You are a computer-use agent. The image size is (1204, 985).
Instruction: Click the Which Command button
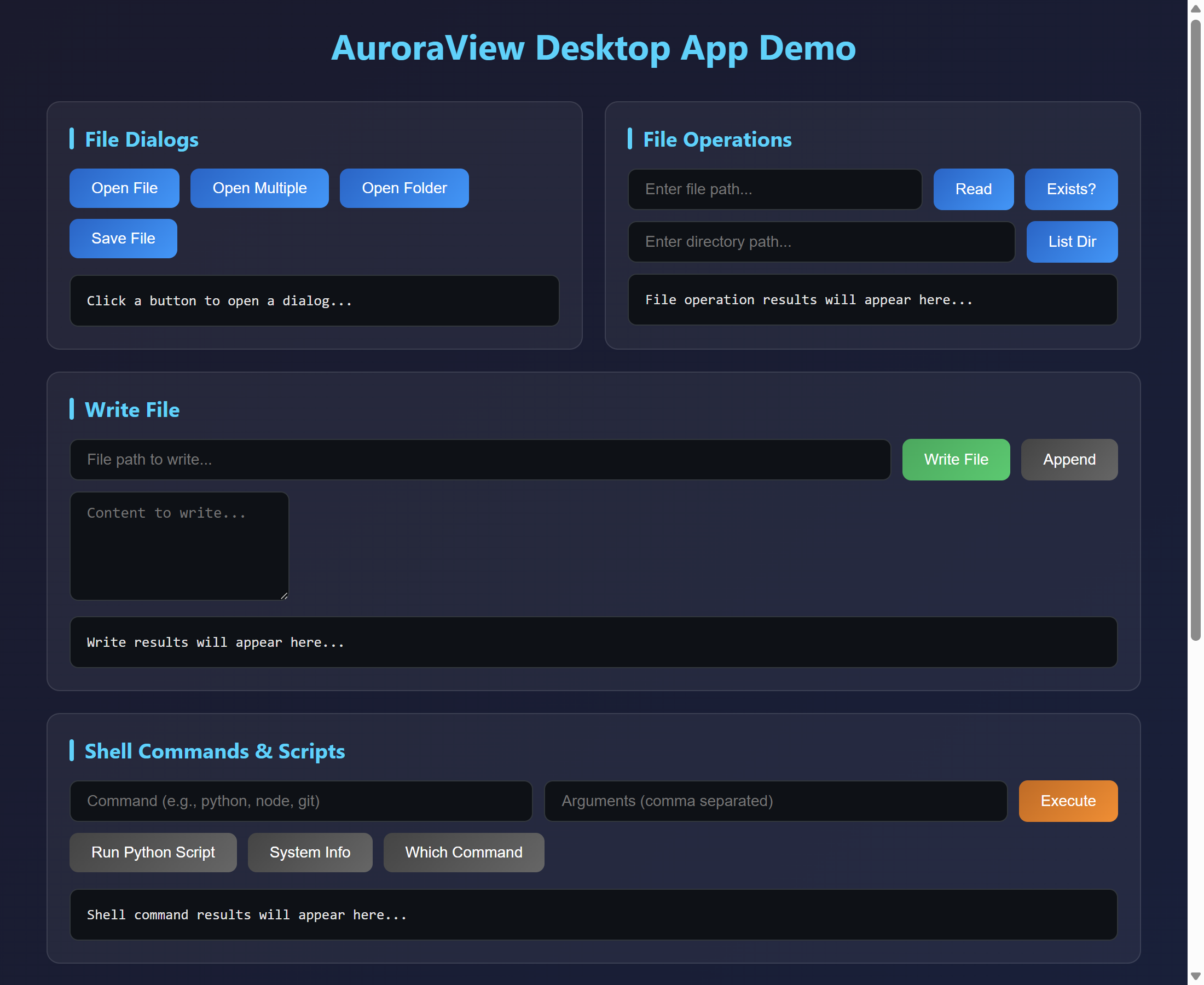click(463, 852)
